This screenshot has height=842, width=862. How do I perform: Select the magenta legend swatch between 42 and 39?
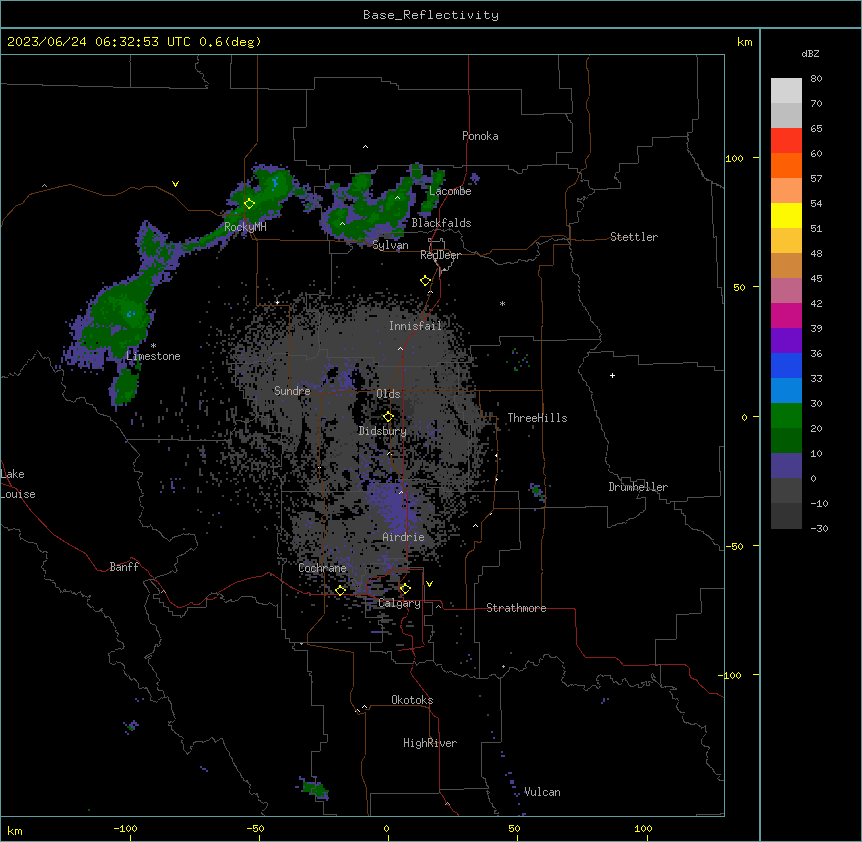point(786,315)
